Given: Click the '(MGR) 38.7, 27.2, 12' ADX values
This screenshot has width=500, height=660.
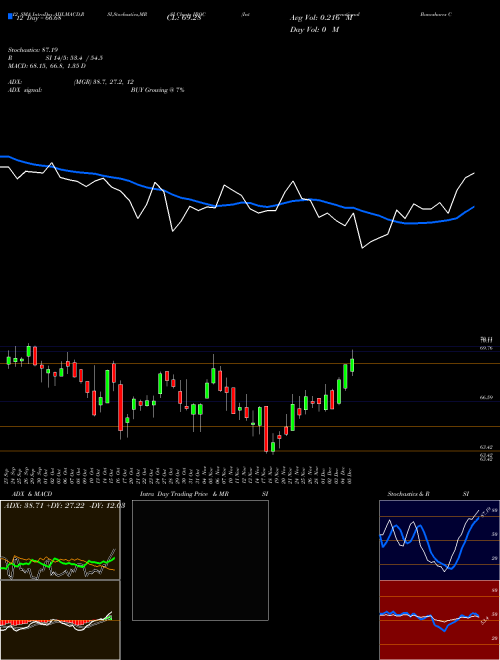Looking at the screenshot, I should click(104, 82).
